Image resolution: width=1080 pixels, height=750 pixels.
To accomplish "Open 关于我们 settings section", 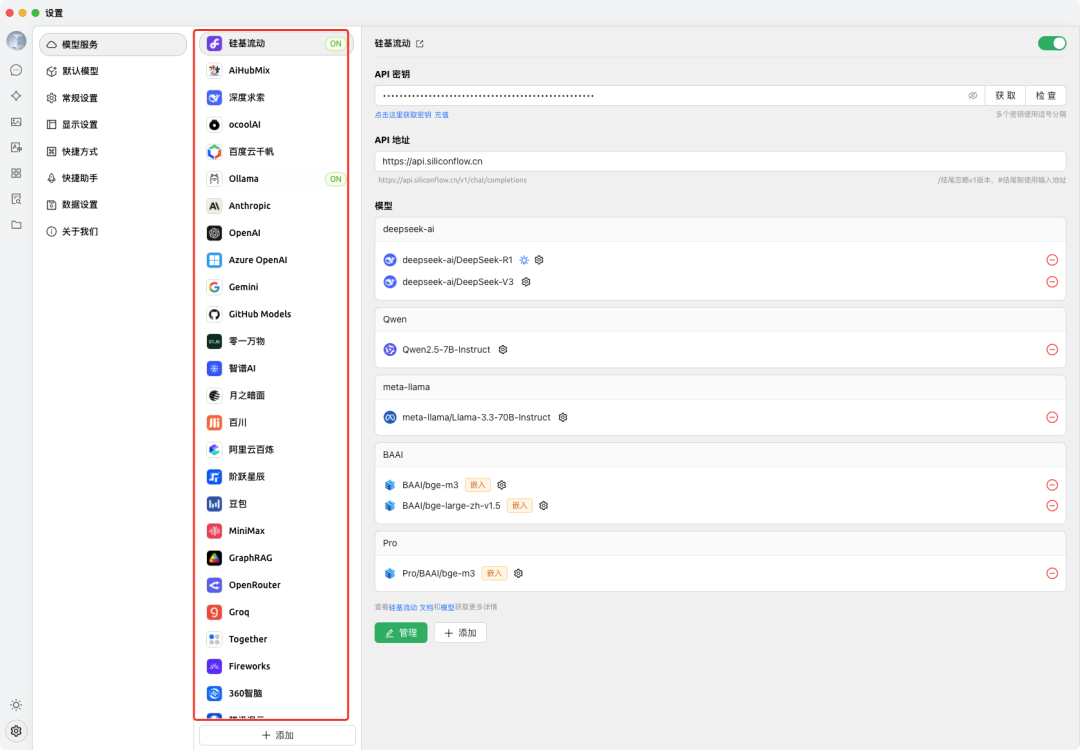I will click(x=113, y=231).
